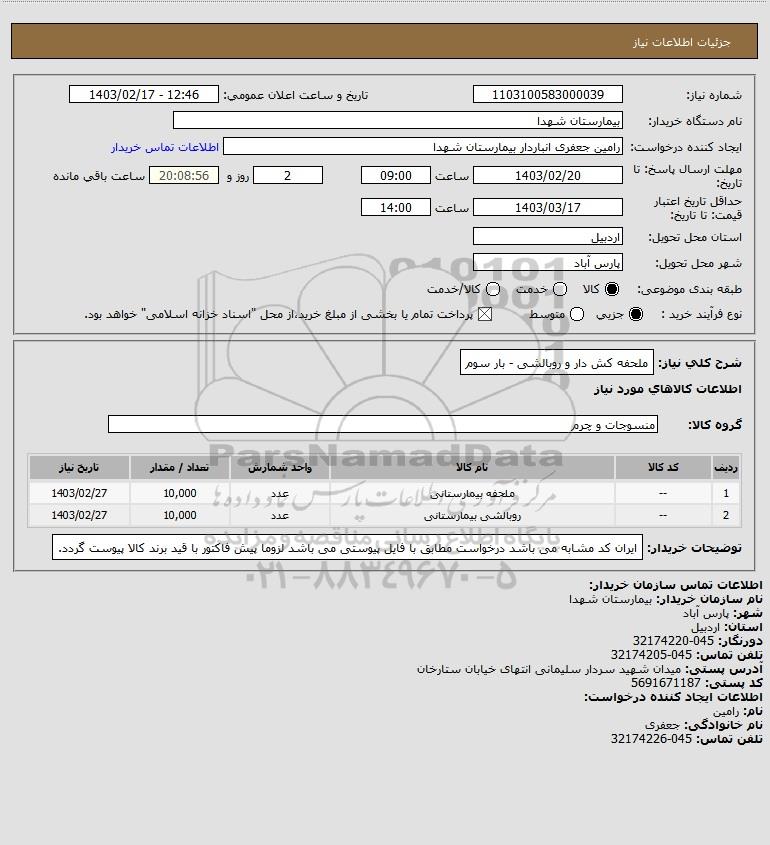Click the delivery city field 'پارس آباد'
The width and height of the screenshot is (770, 845).
click(547, 262)
